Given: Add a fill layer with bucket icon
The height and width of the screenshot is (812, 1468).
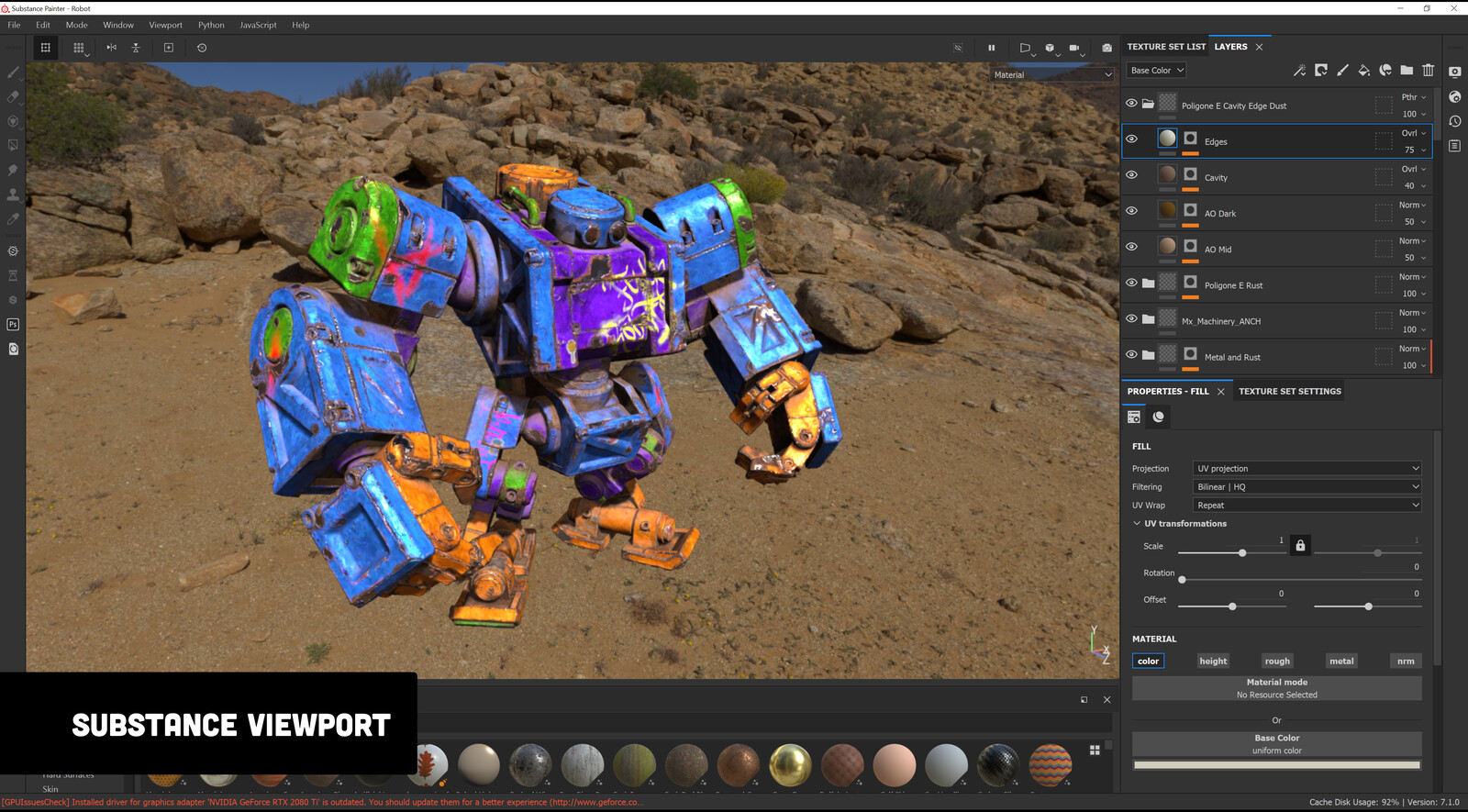Looking at the screenshot, I should pyautogui.click(x=1364, y=70).
